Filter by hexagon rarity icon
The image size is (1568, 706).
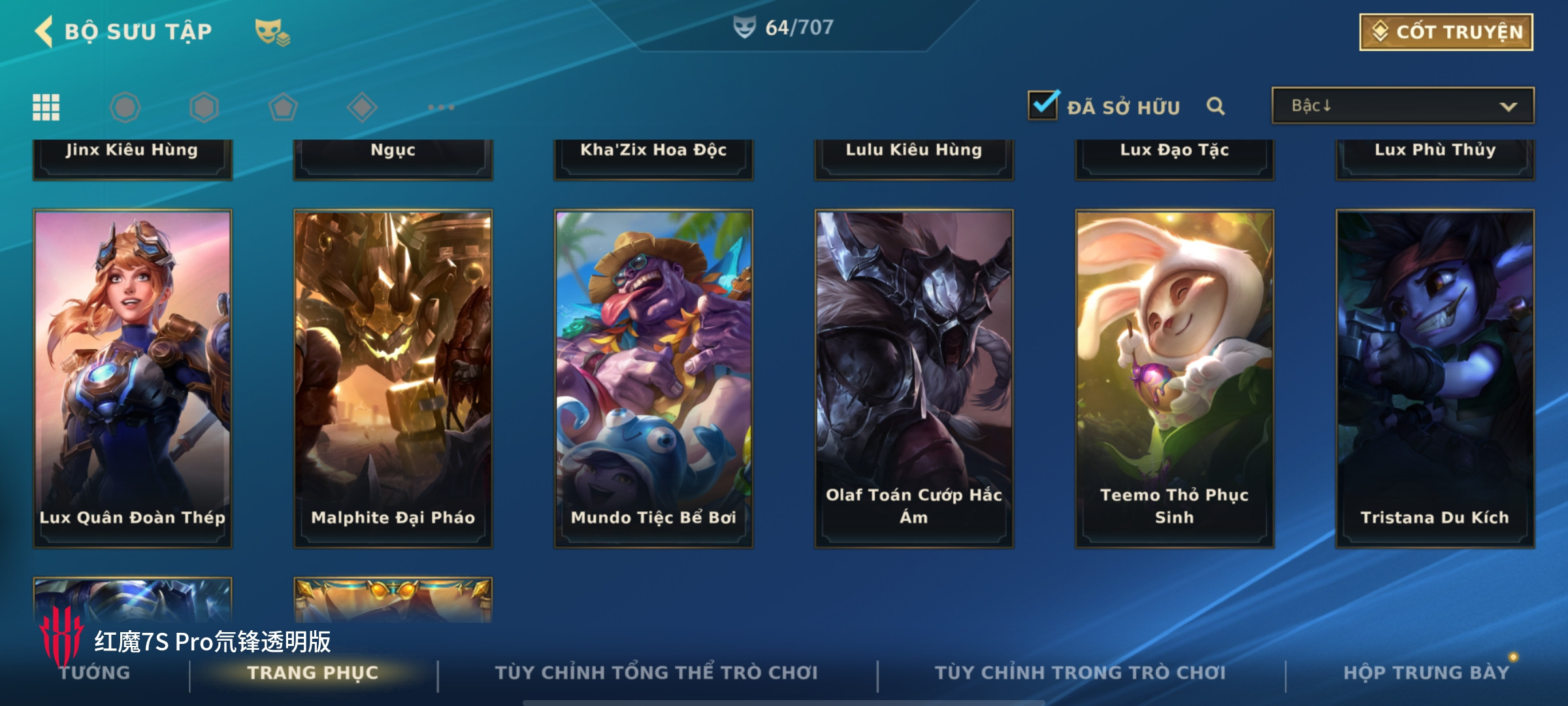pyautogui.click(x=204, y=107)
